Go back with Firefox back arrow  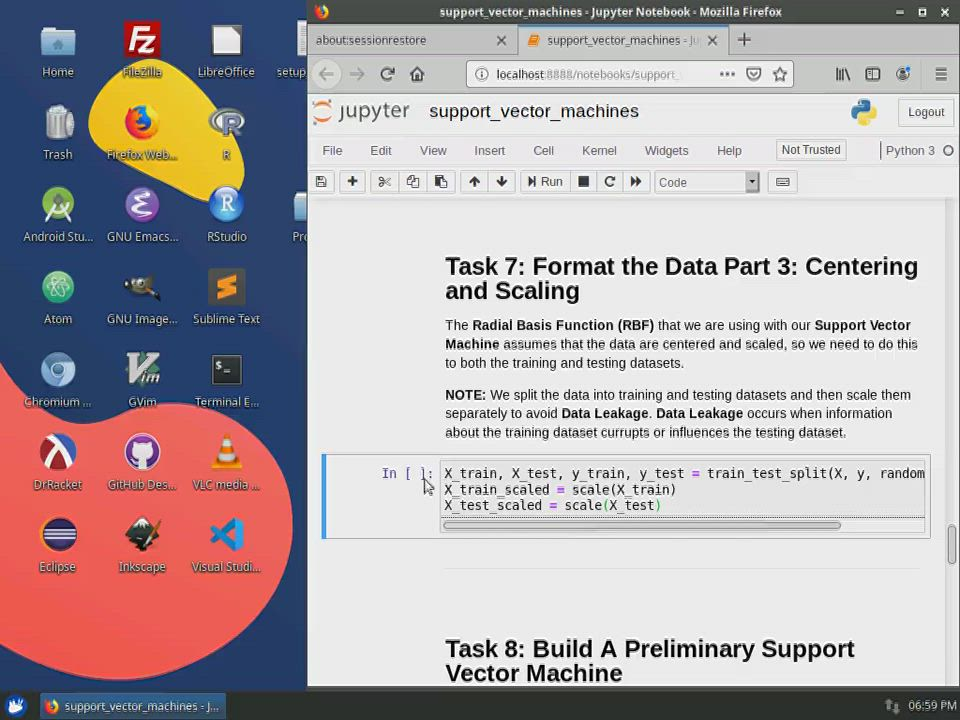point(326,75)
